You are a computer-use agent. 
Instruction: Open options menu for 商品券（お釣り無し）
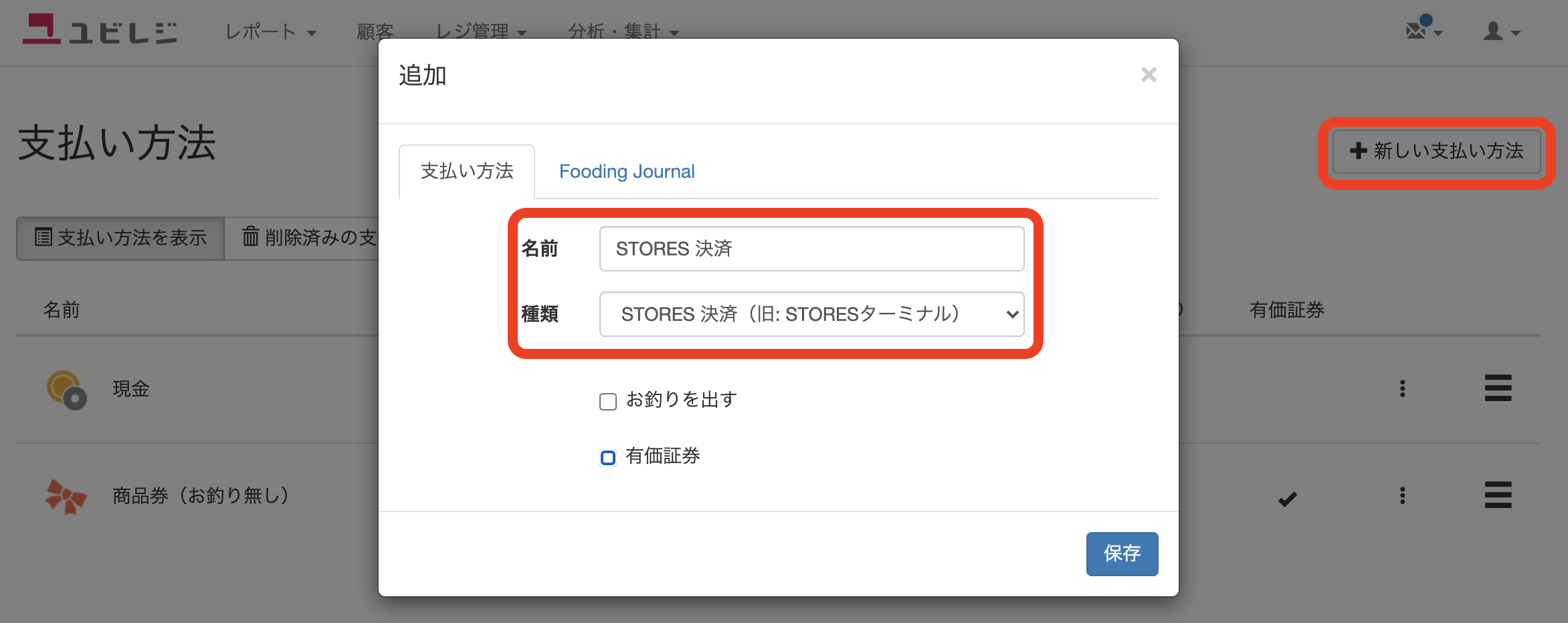(1402, 495)
